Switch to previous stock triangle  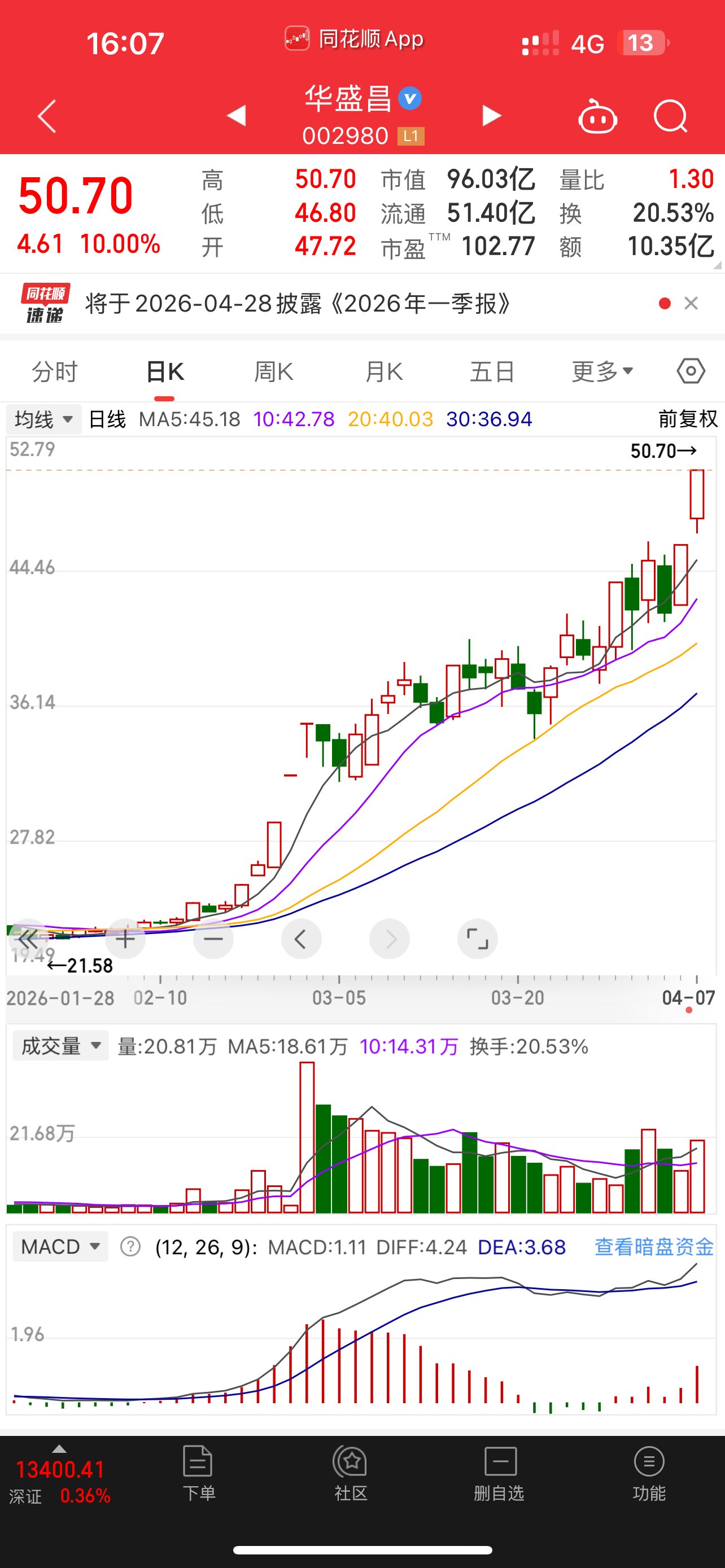[x=236, y=116]
